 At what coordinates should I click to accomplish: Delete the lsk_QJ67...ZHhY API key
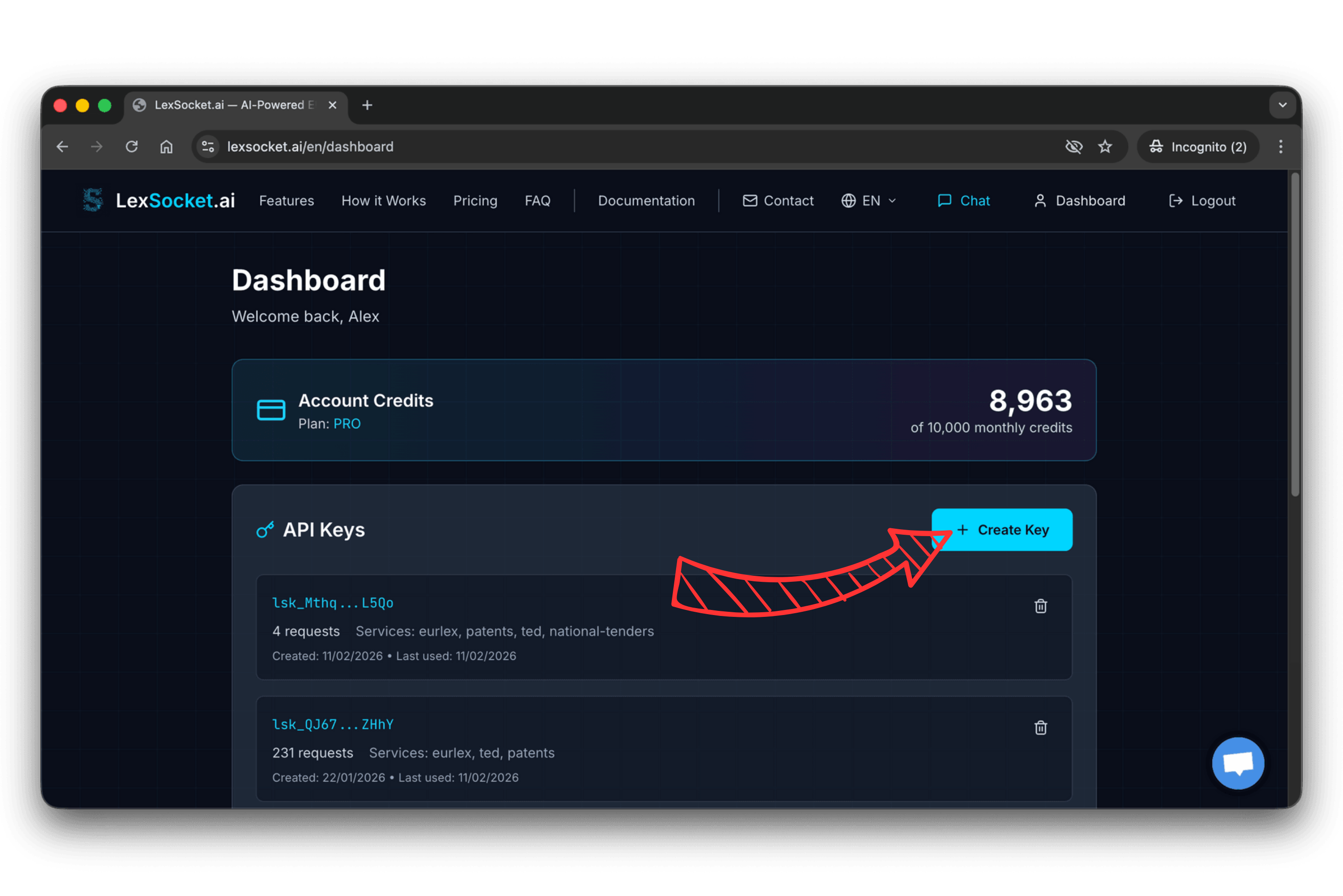tap(1041, 727)
